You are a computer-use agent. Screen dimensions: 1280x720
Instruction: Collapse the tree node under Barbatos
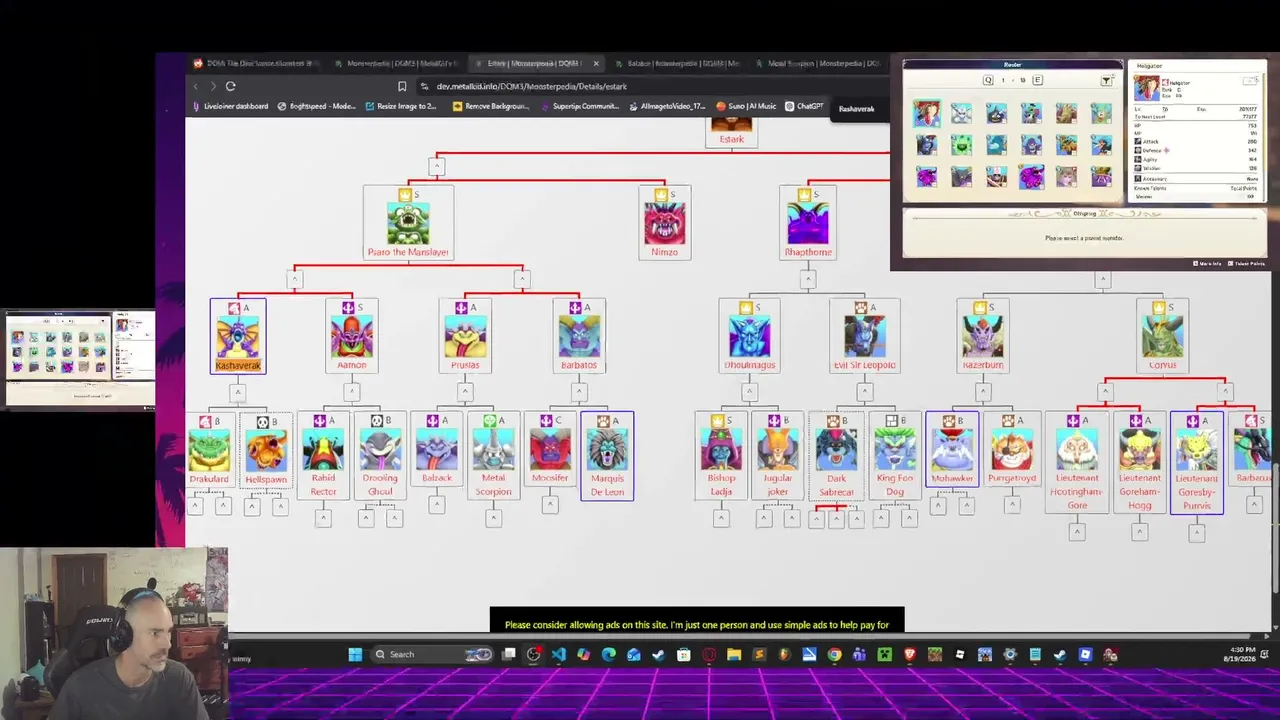579,391
